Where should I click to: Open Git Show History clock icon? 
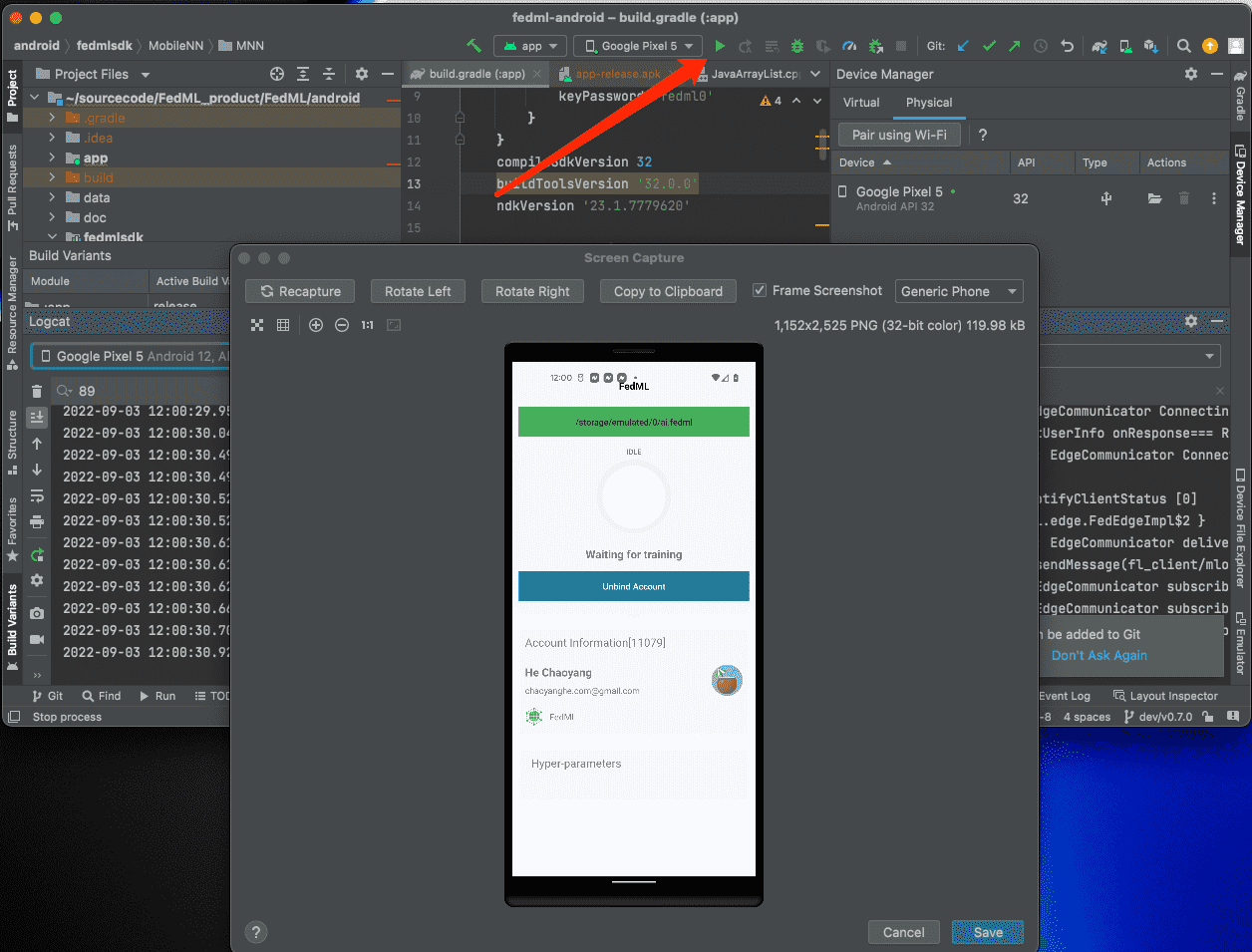pyautogui.click(x=1041, y=46)
